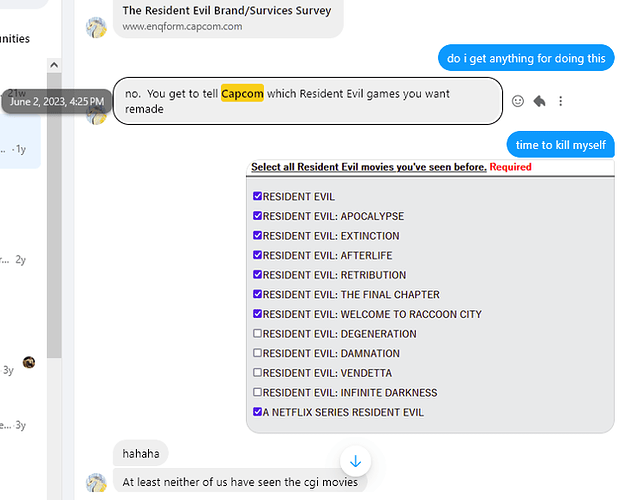Click the NETFLIX SERIES checkbox in image

click(257, 412)
